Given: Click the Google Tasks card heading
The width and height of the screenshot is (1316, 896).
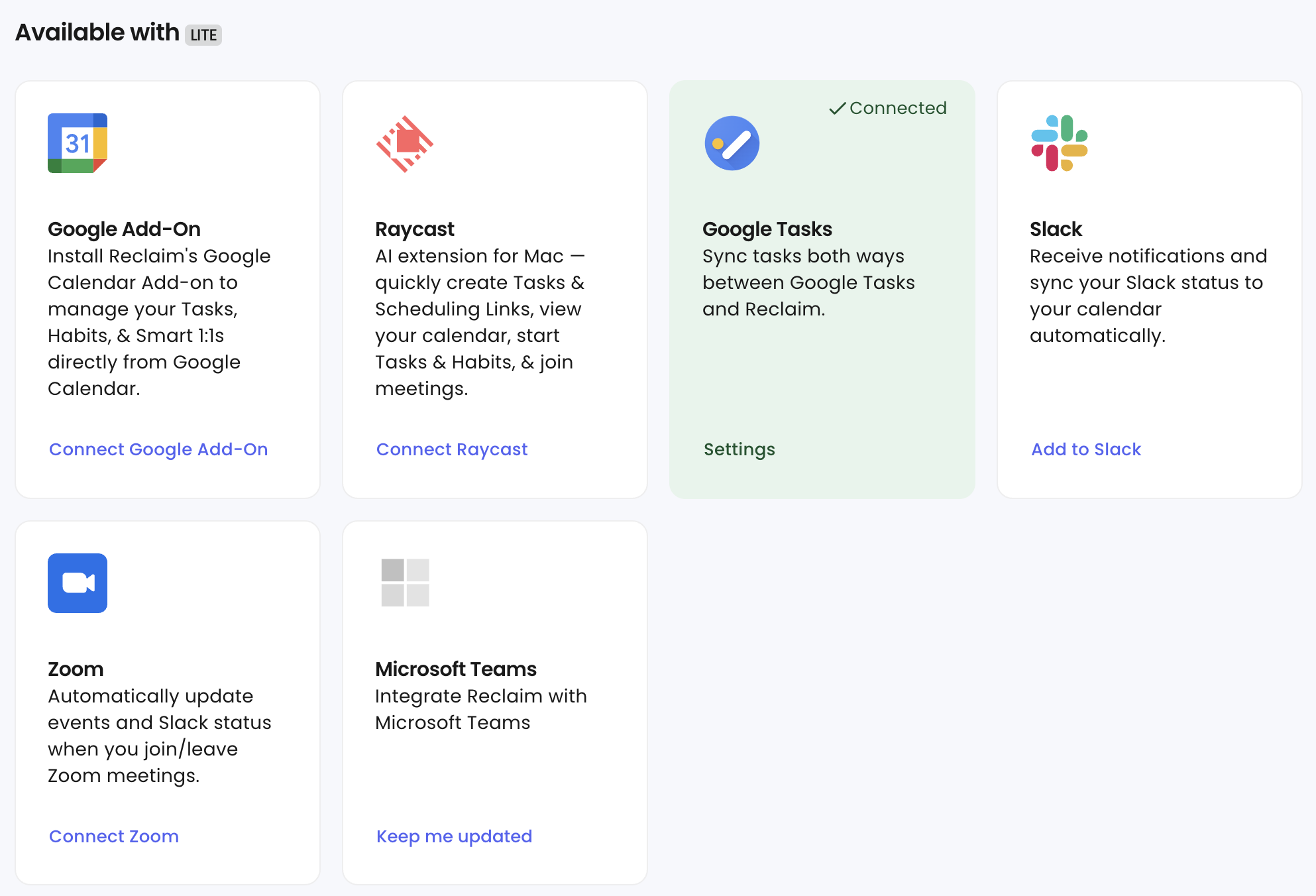Looking at the screenshot, I should [767, 229].
